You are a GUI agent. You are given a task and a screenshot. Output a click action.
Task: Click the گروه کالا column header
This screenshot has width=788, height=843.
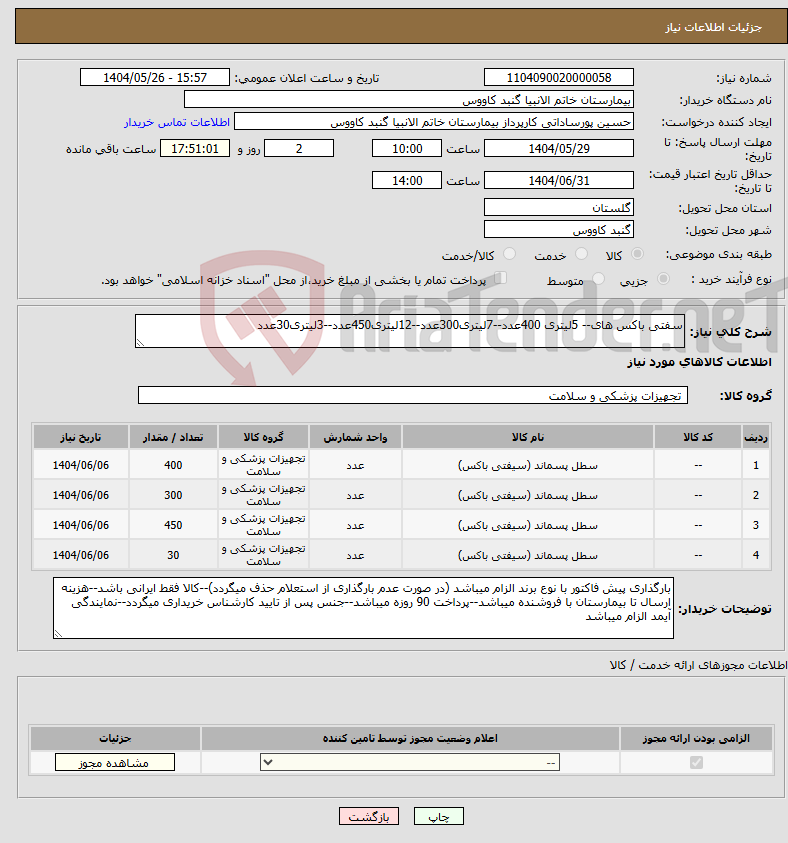[x=263, y=437]
